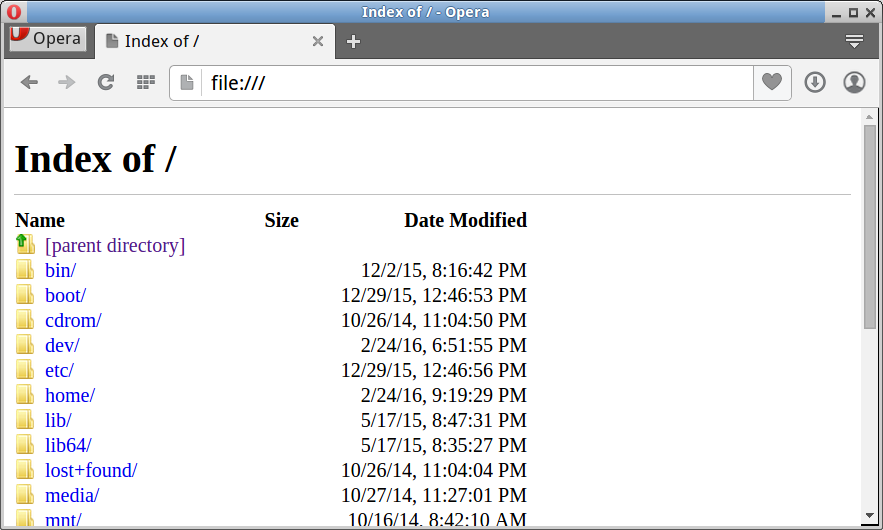Image resolution: width=883 pixels, height=530 pixels.
Task: Open the lost+found/ directory
Action: pos(91,470)
